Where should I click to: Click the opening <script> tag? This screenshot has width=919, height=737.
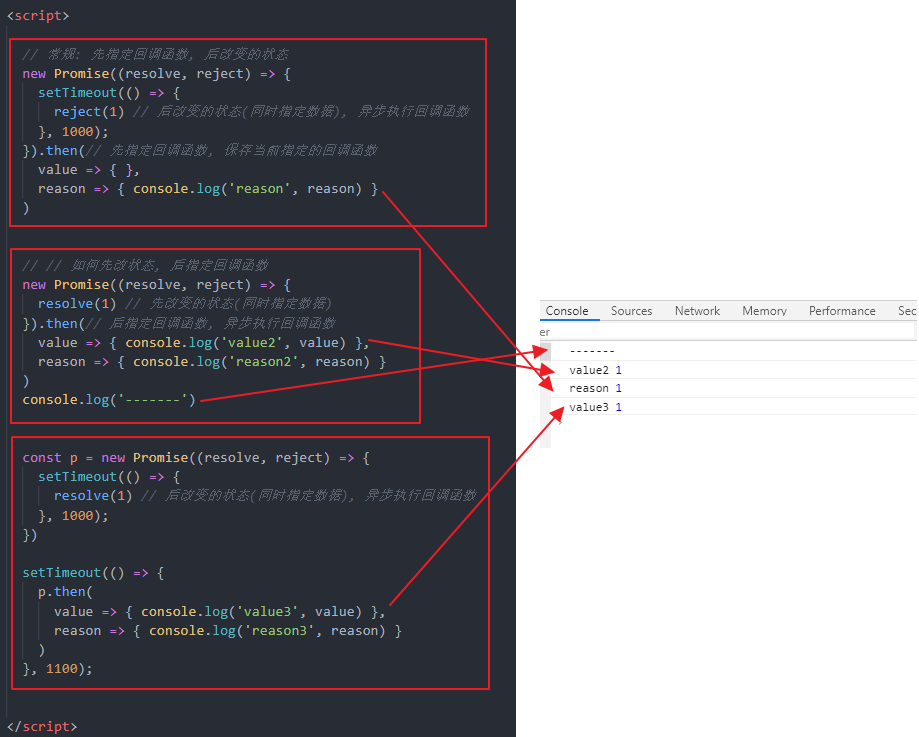coord(38,16)
